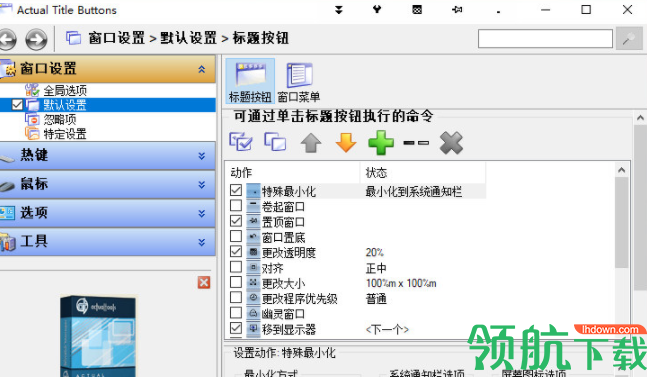Screen dimensions: 647x377
Task: Select 默认设置 tree item
Action: tap(65, 105)
